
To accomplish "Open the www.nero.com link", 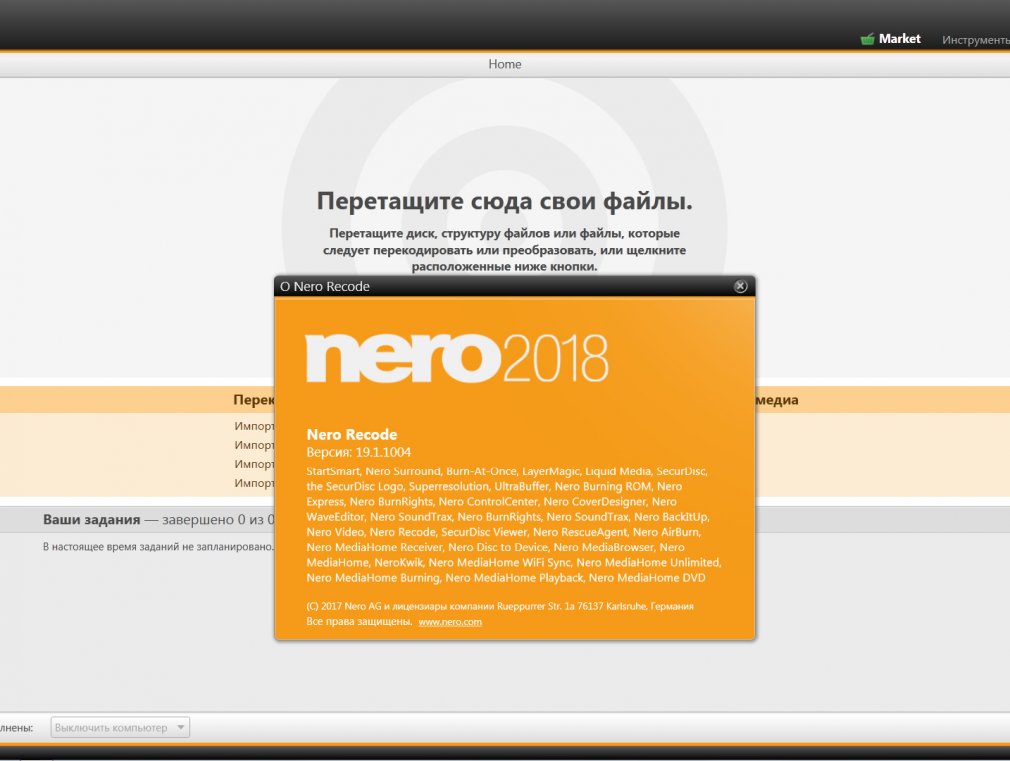I will click(450, 622).
